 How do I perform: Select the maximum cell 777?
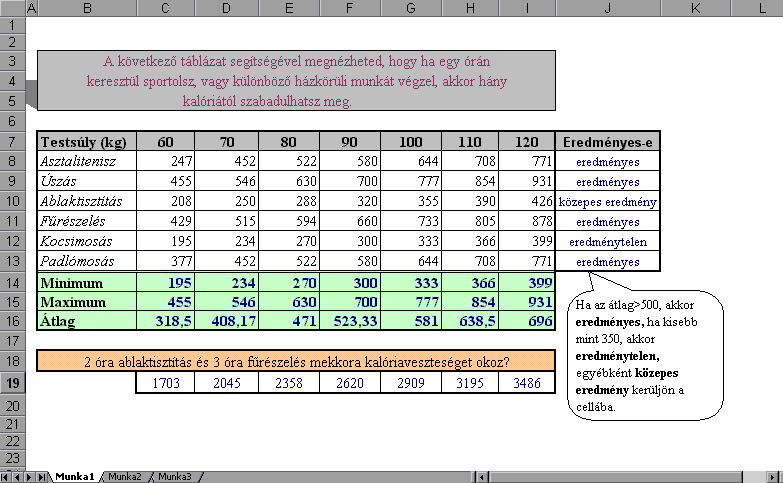411,302
